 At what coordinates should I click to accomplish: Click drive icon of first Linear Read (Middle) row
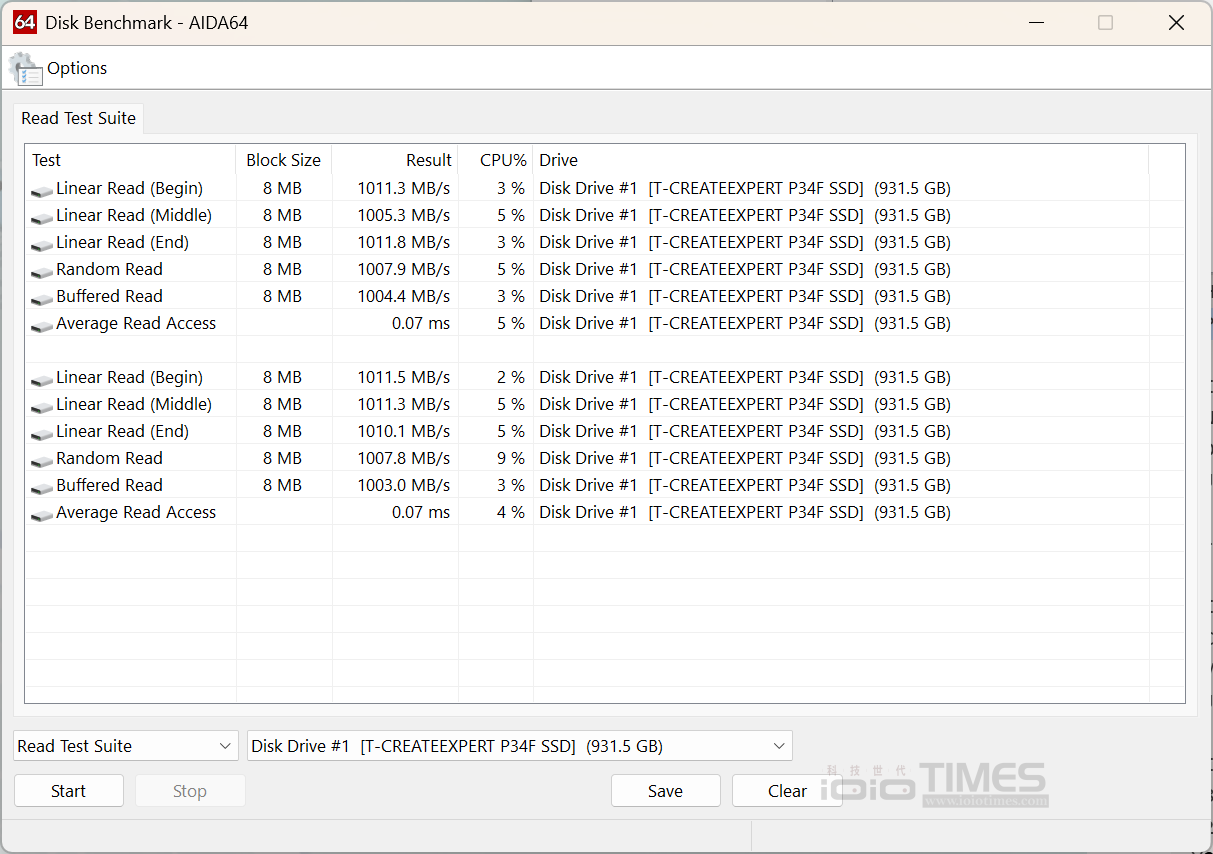(42, 217)
